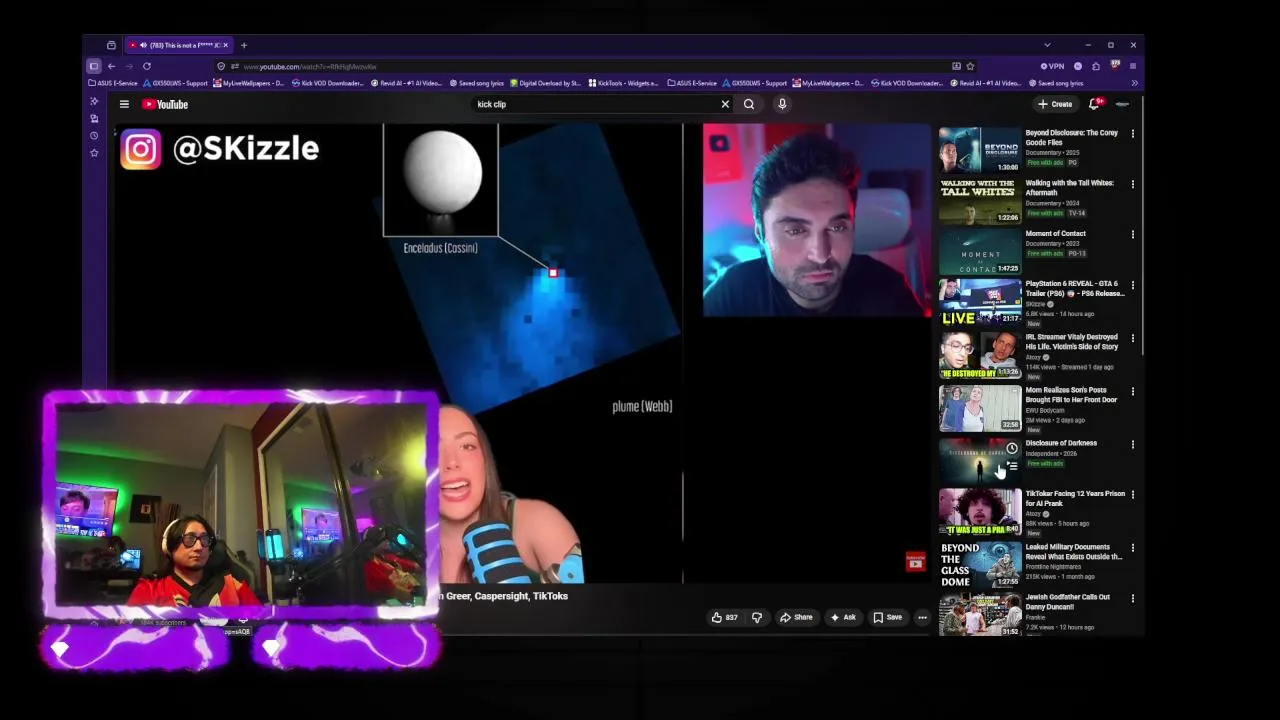
Task: Open options menu for IRL Streamer Vitaly video
Action: pyautogui.click(x=1133, y=338)
